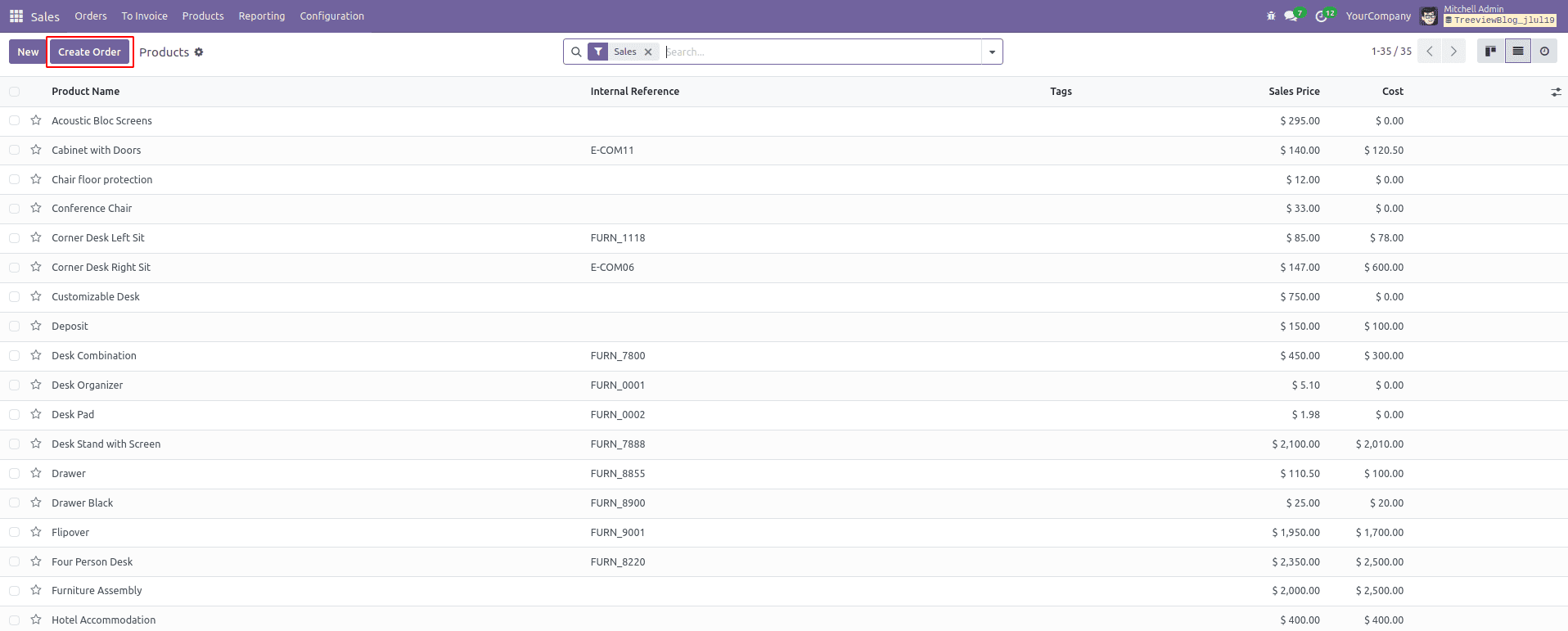This screenshot has width=1568, height=631.
Task: Expand the search options dropdown arrow
Action: pyautogui.click(x=992, y=52)
